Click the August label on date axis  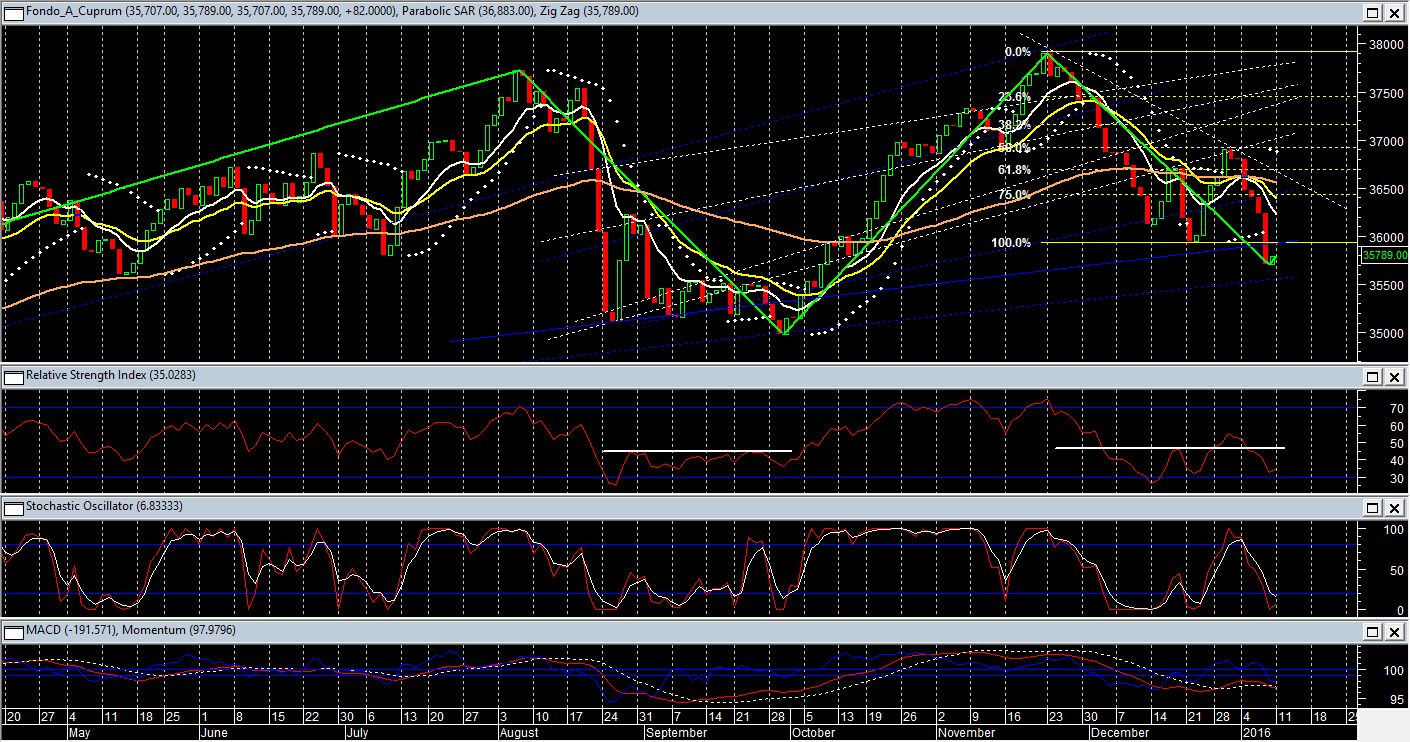tap(519, 733)
